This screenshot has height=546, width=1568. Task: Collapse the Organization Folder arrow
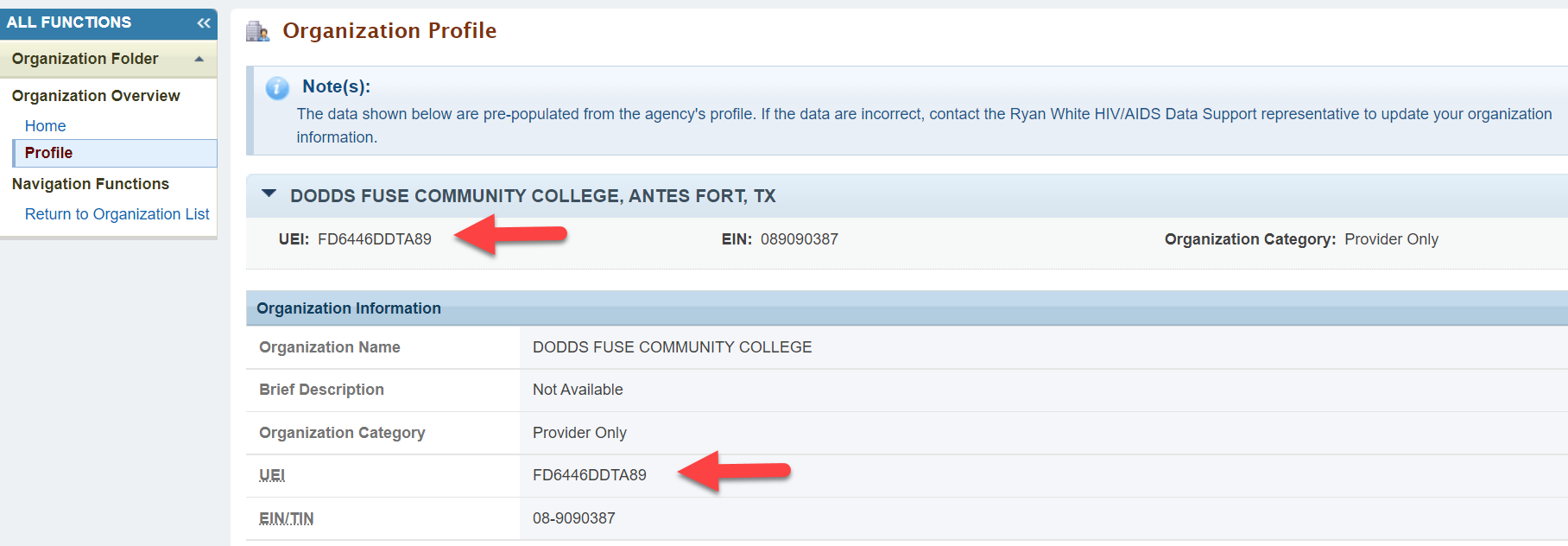199,59
